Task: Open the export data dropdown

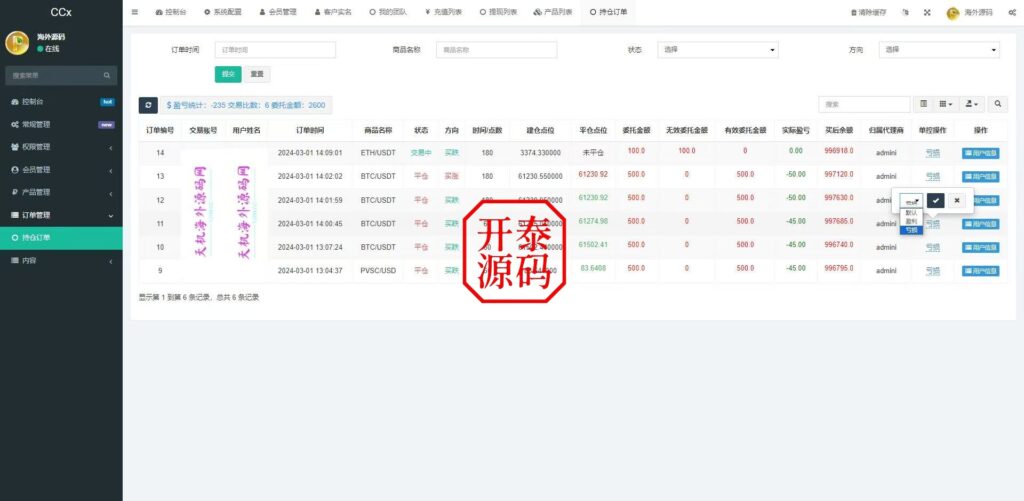Action: (x=972, y=104)
